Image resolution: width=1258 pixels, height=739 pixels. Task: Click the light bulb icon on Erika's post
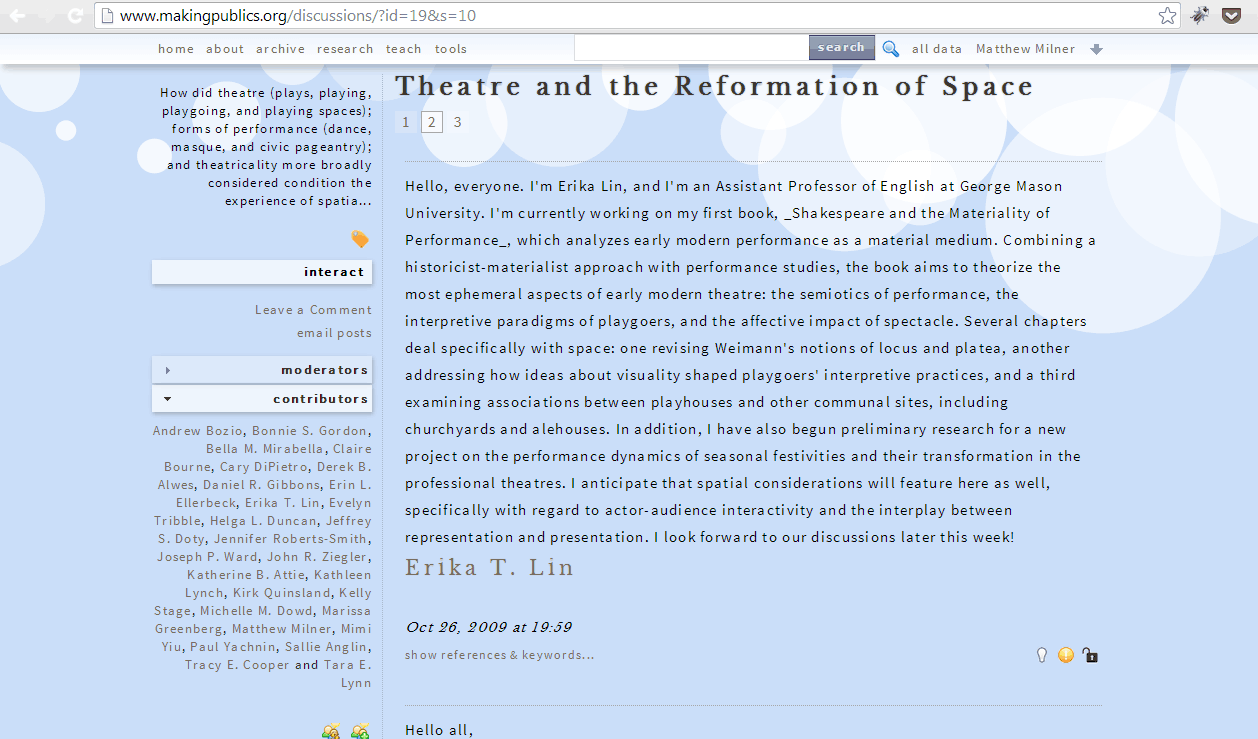[x=1042, y=655]
